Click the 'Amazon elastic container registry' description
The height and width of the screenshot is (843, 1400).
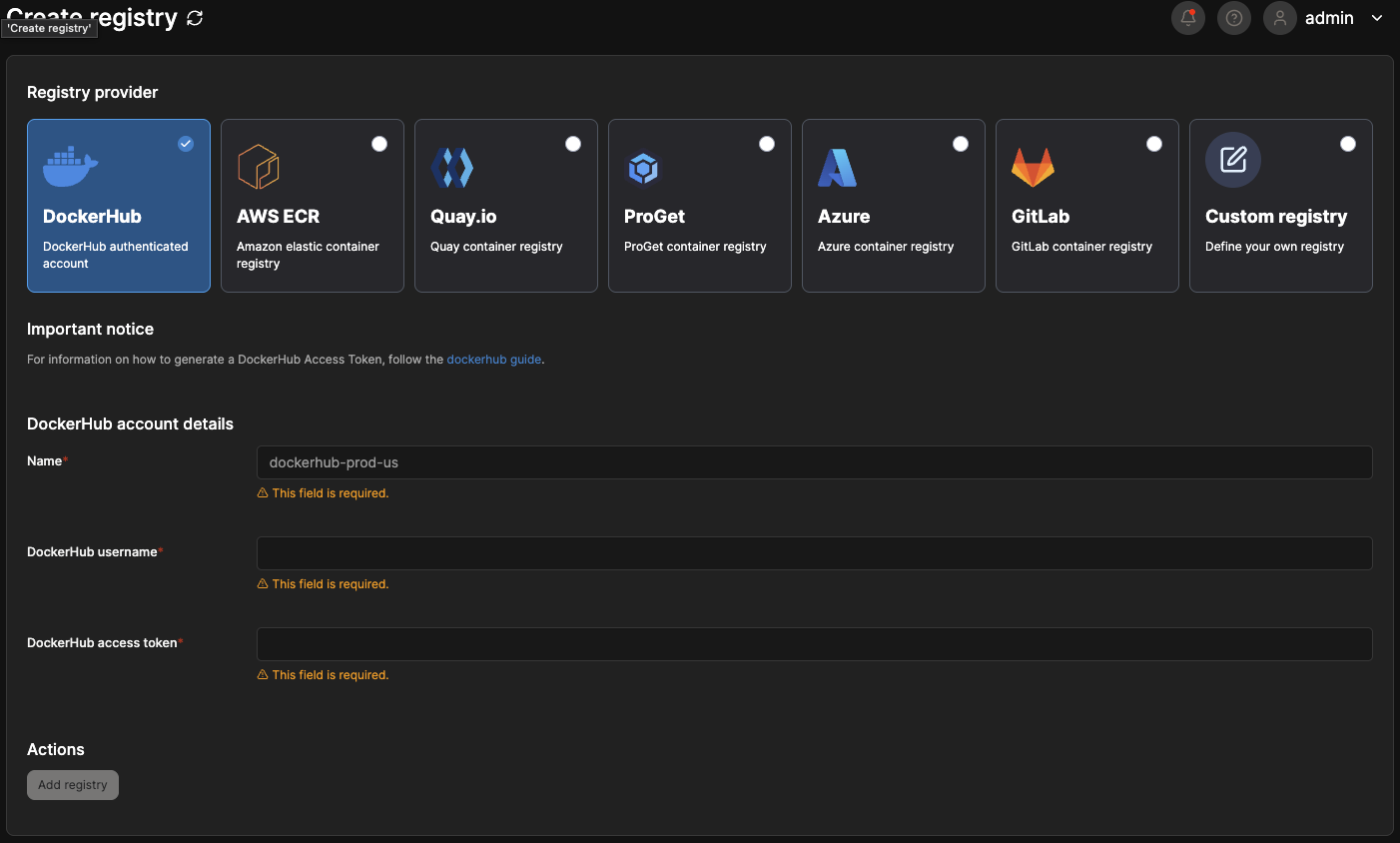[x=308, y=255]
